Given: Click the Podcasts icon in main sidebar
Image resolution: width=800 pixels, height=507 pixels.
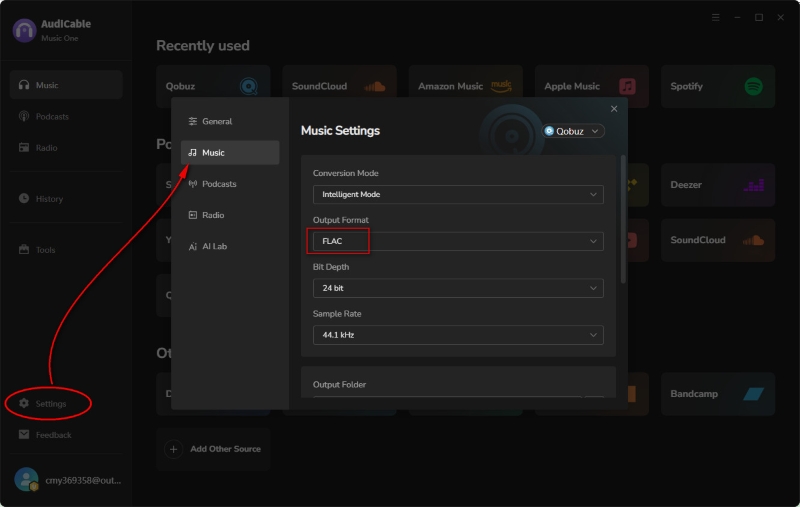Looking at the screenshot, I should tap(24, 116).
